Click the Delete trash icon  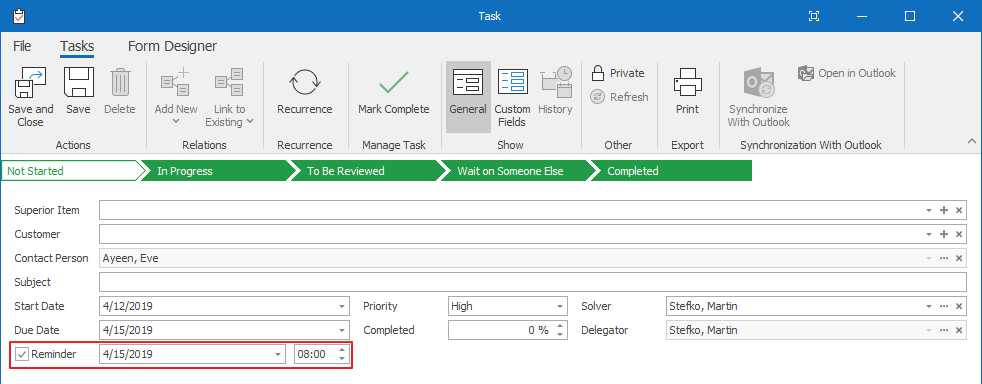[120, 83]
